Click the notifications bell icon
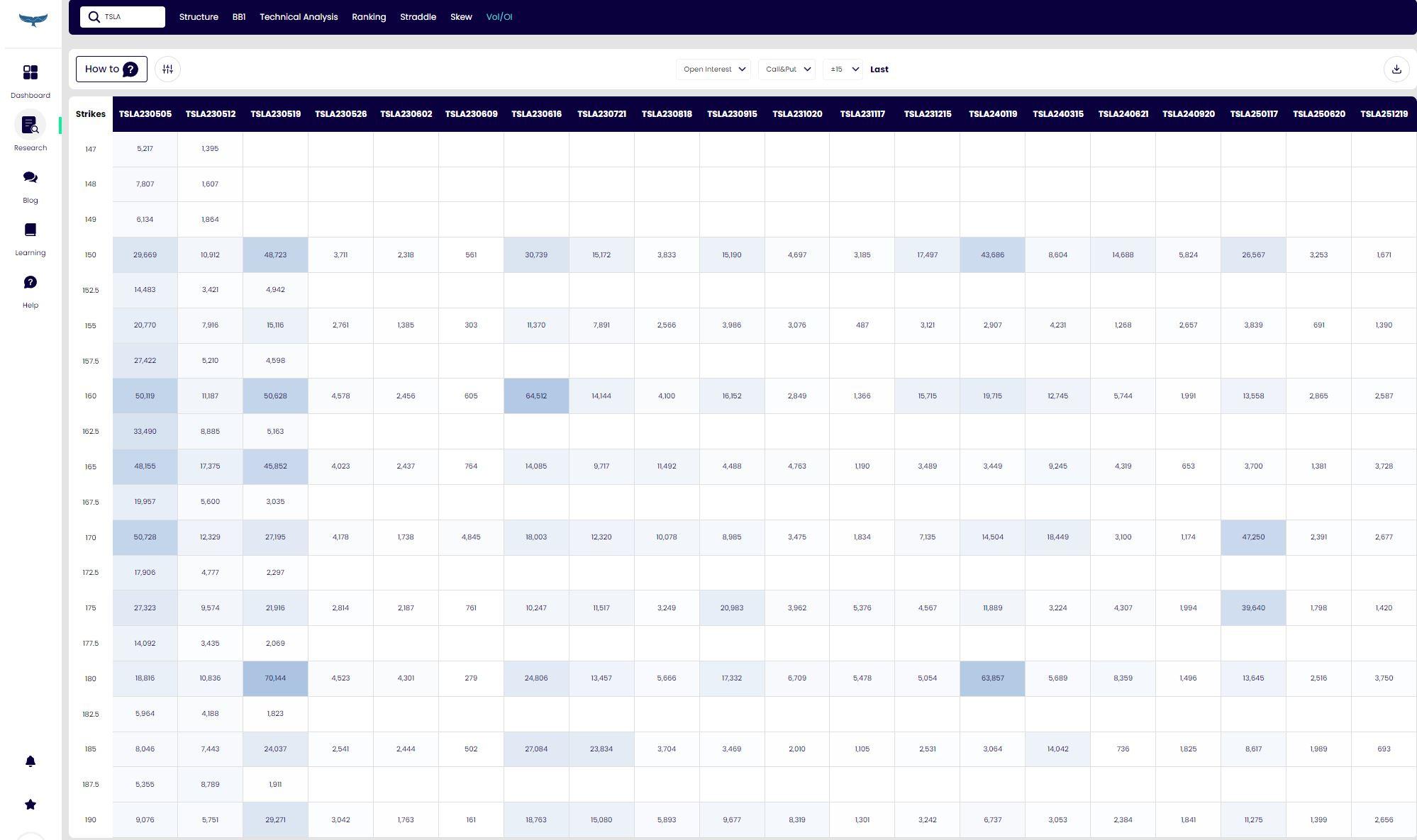This screenshot has height=840, width=1417. point(30,761)
